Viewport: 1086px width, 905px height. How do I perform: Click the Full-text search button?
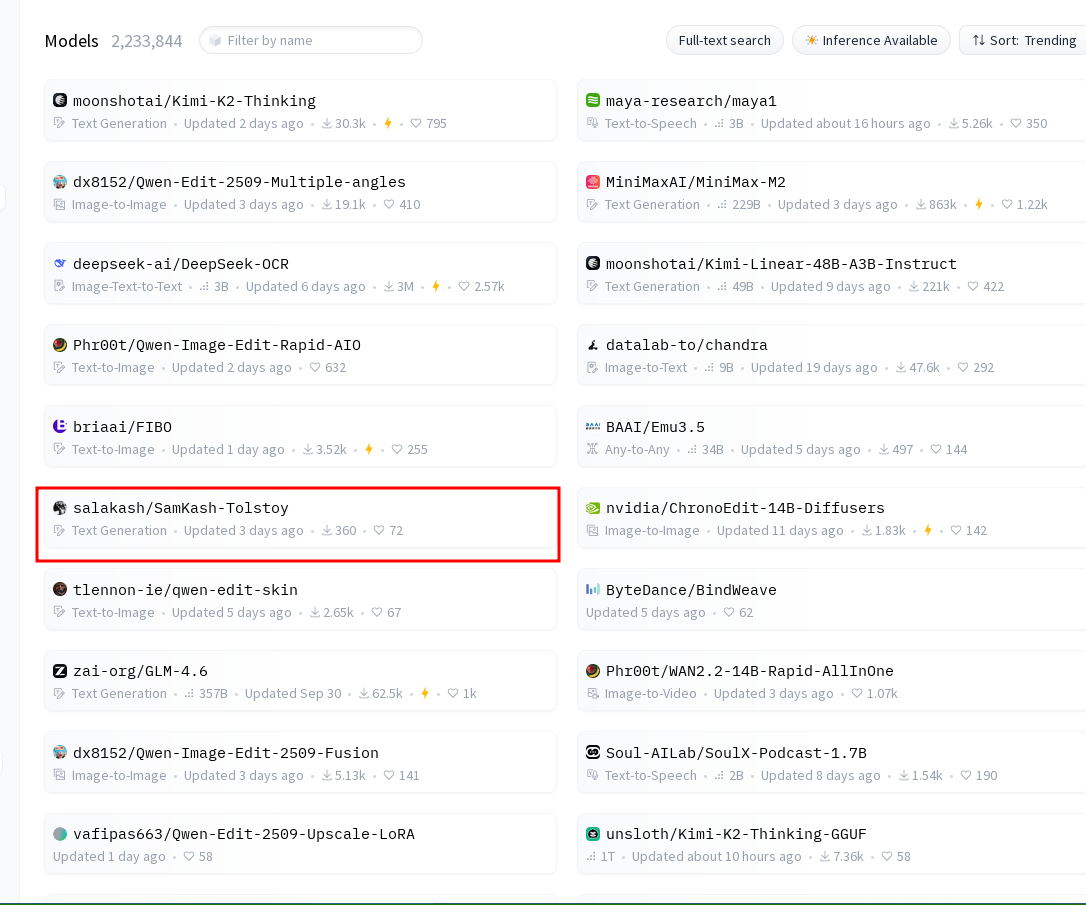click(724, 40)
